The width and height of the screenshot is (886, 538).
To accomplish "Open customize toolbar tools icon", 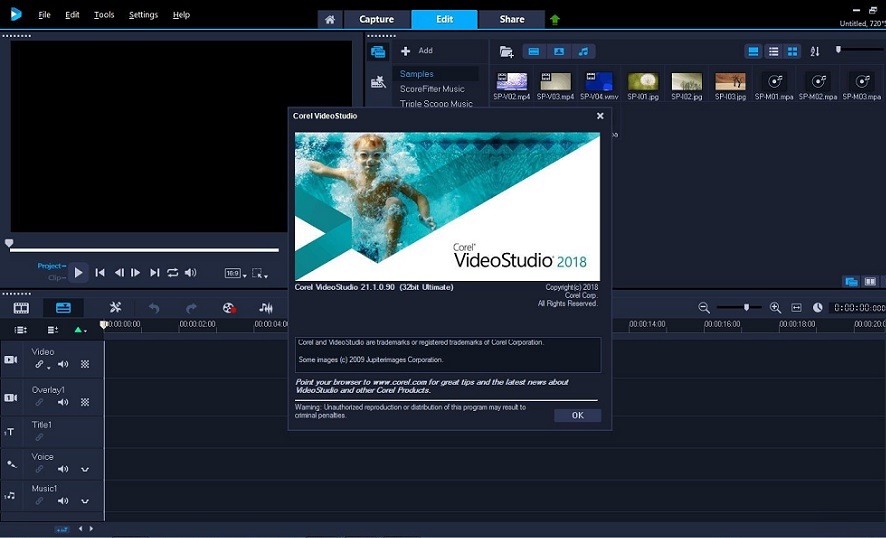I will (115, 307).
